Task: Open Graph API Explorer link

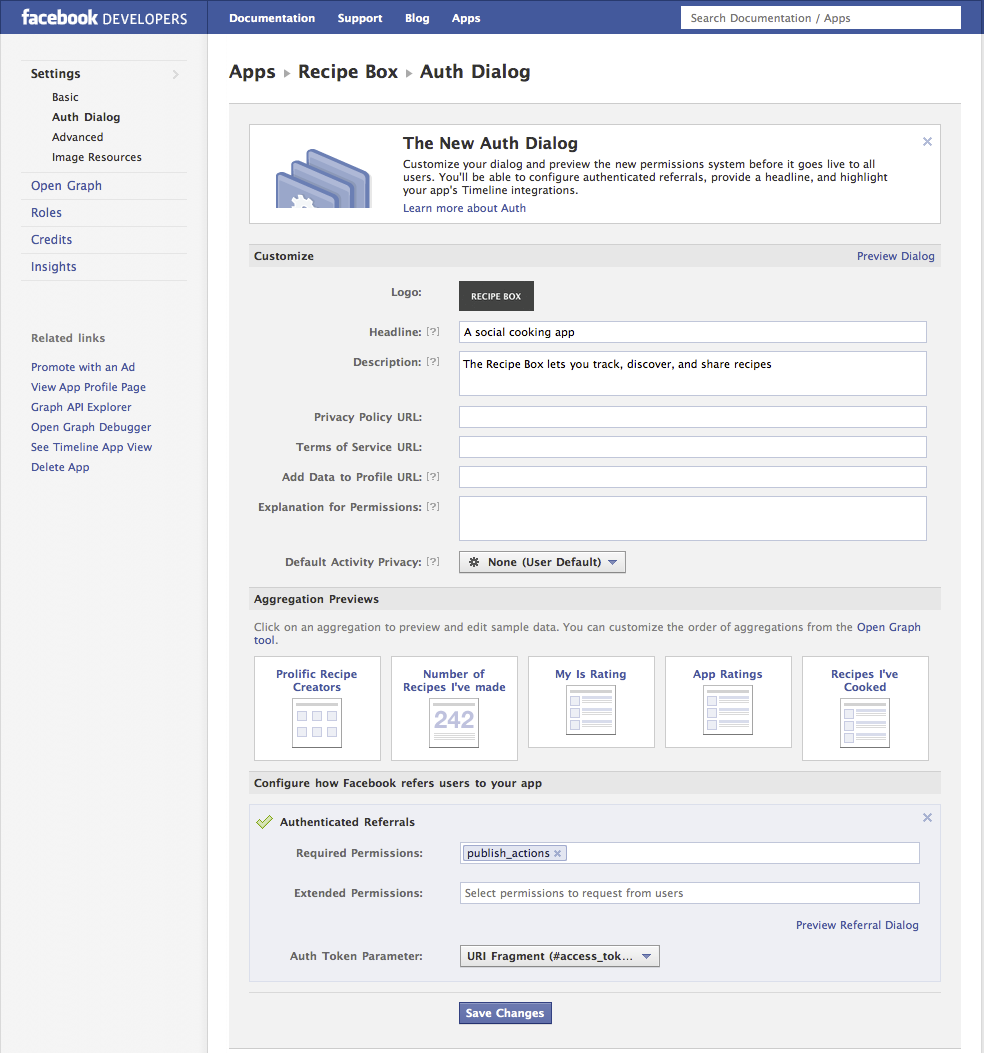Action: (81, 407)
